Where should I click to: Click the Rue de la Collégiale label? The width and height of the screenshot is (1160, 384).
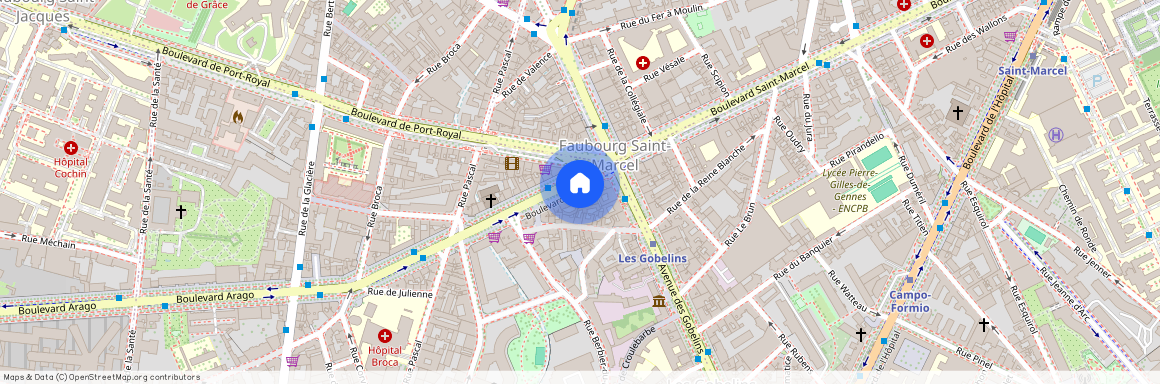tap(627, 87)
